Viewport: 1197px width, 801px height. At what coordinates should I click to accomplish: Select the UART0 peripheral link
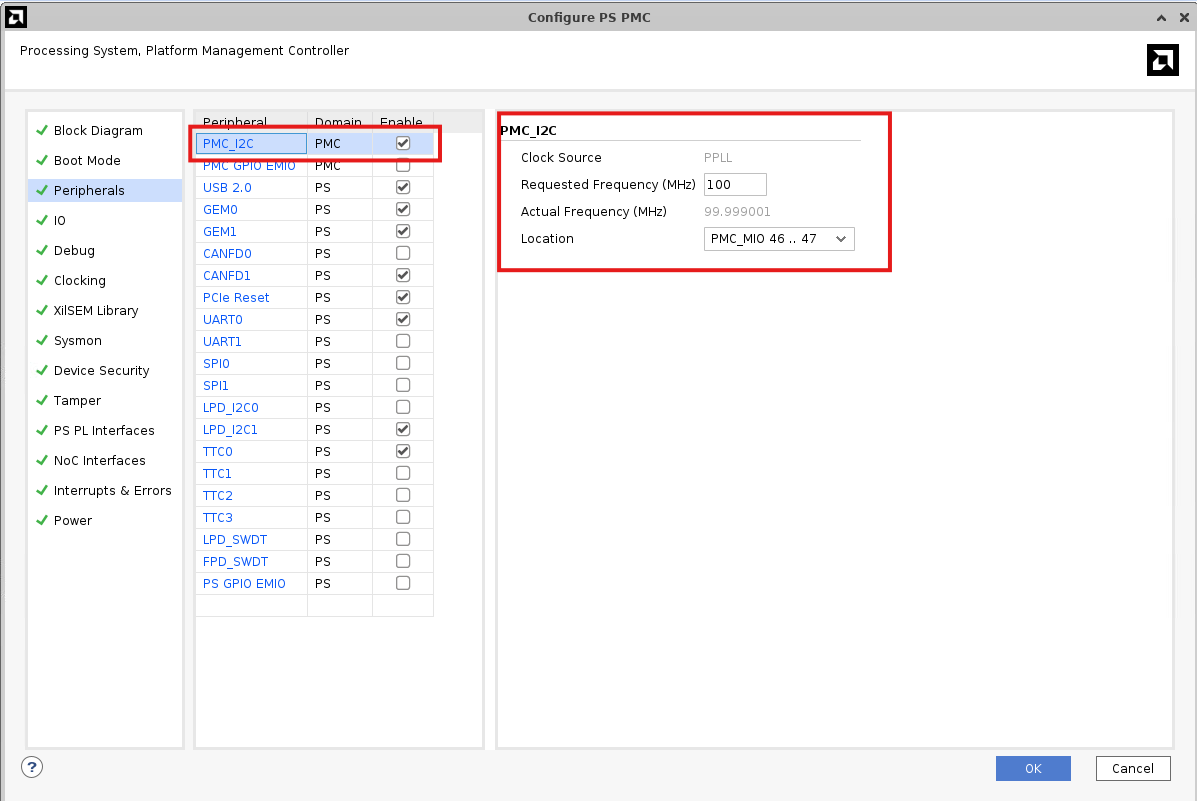pyautogui.click(x=222, y=320)
